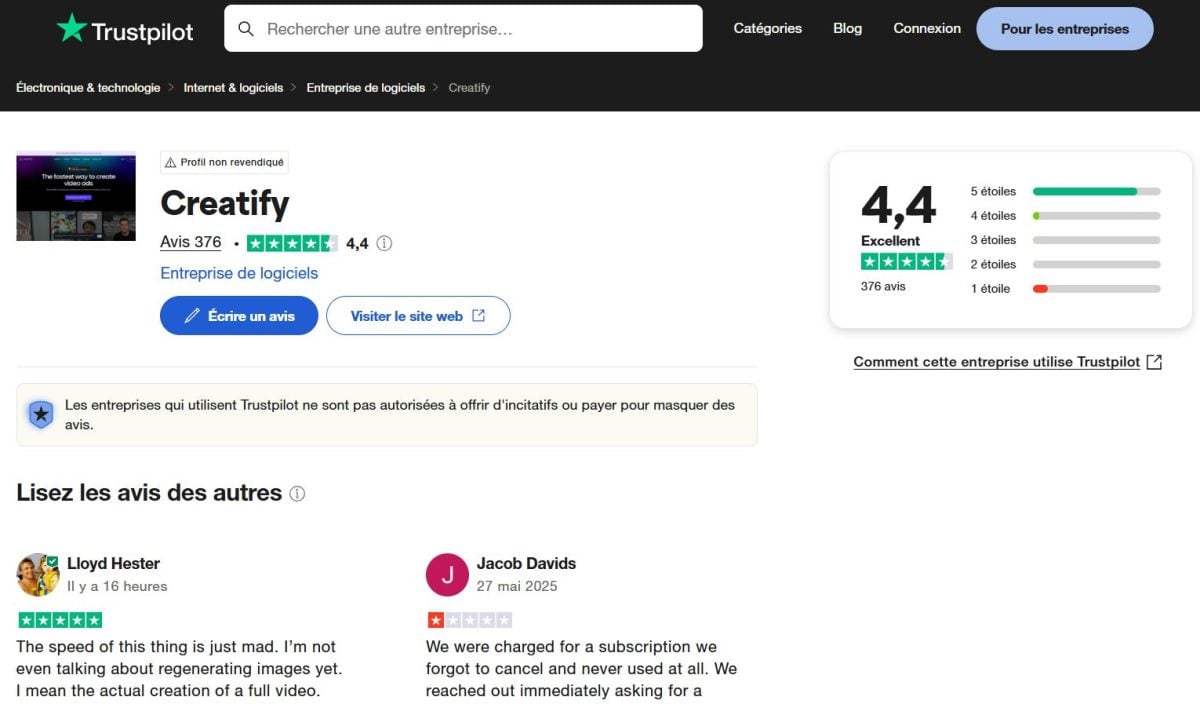The height and width of the screenshot is (704, 1200).
Task: Open the Catégories menu
Action: coord(767,29)
